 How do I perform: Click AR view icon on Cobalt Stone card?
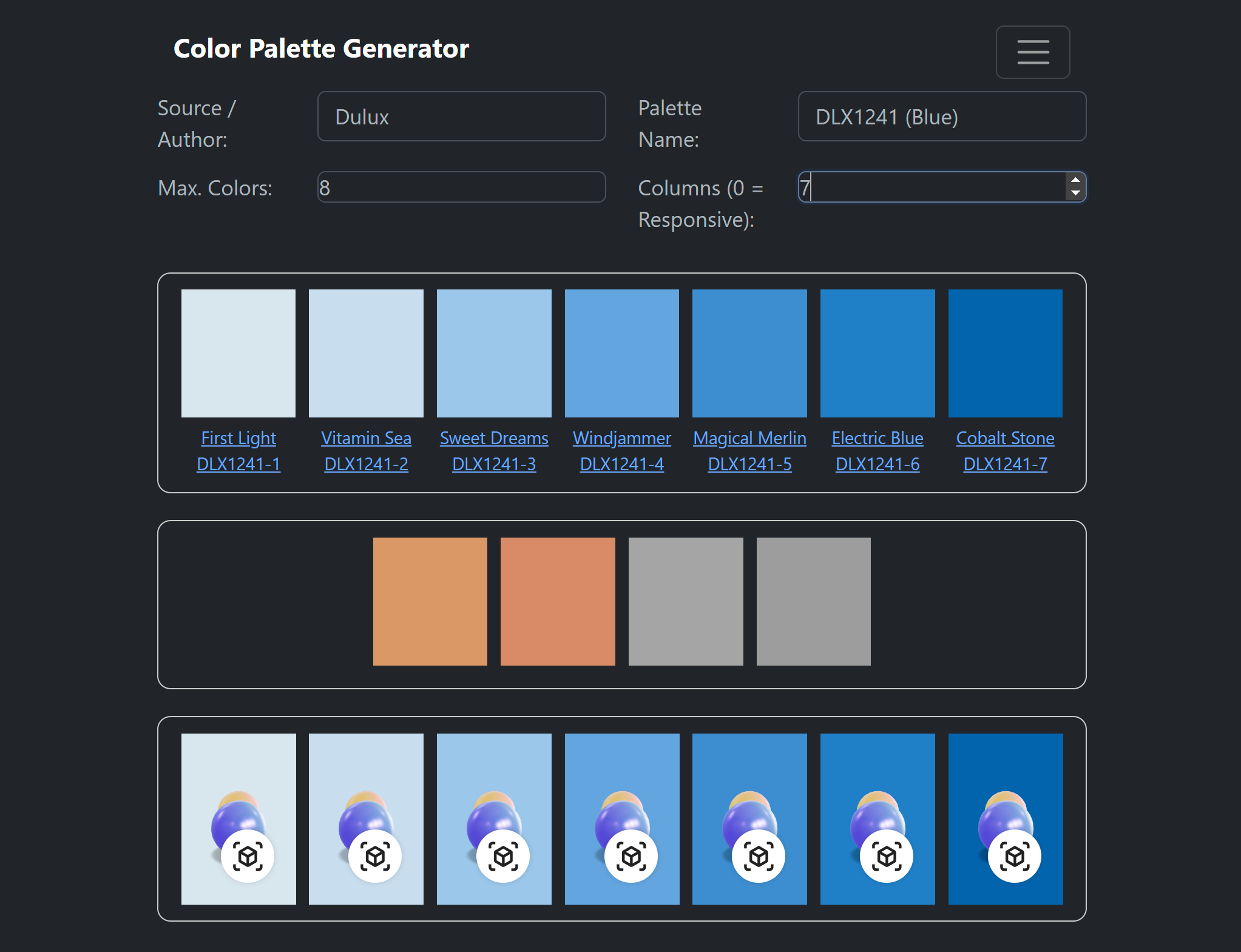(x=1015, y=856)
